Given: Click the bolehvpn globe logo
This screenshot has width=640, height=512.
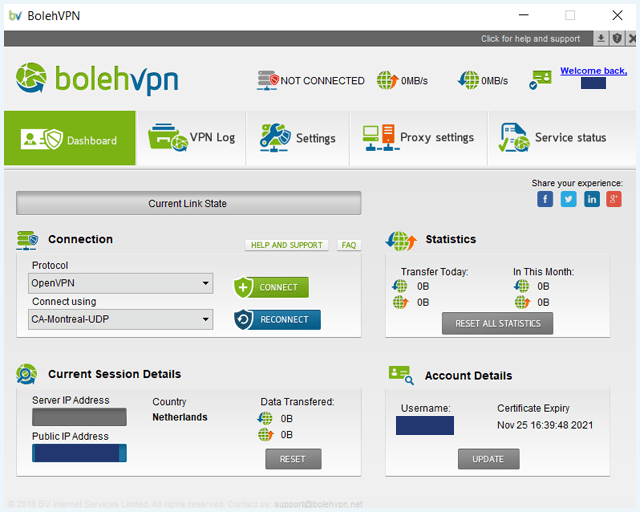Looking at the screenshot, I should (31, 78).
